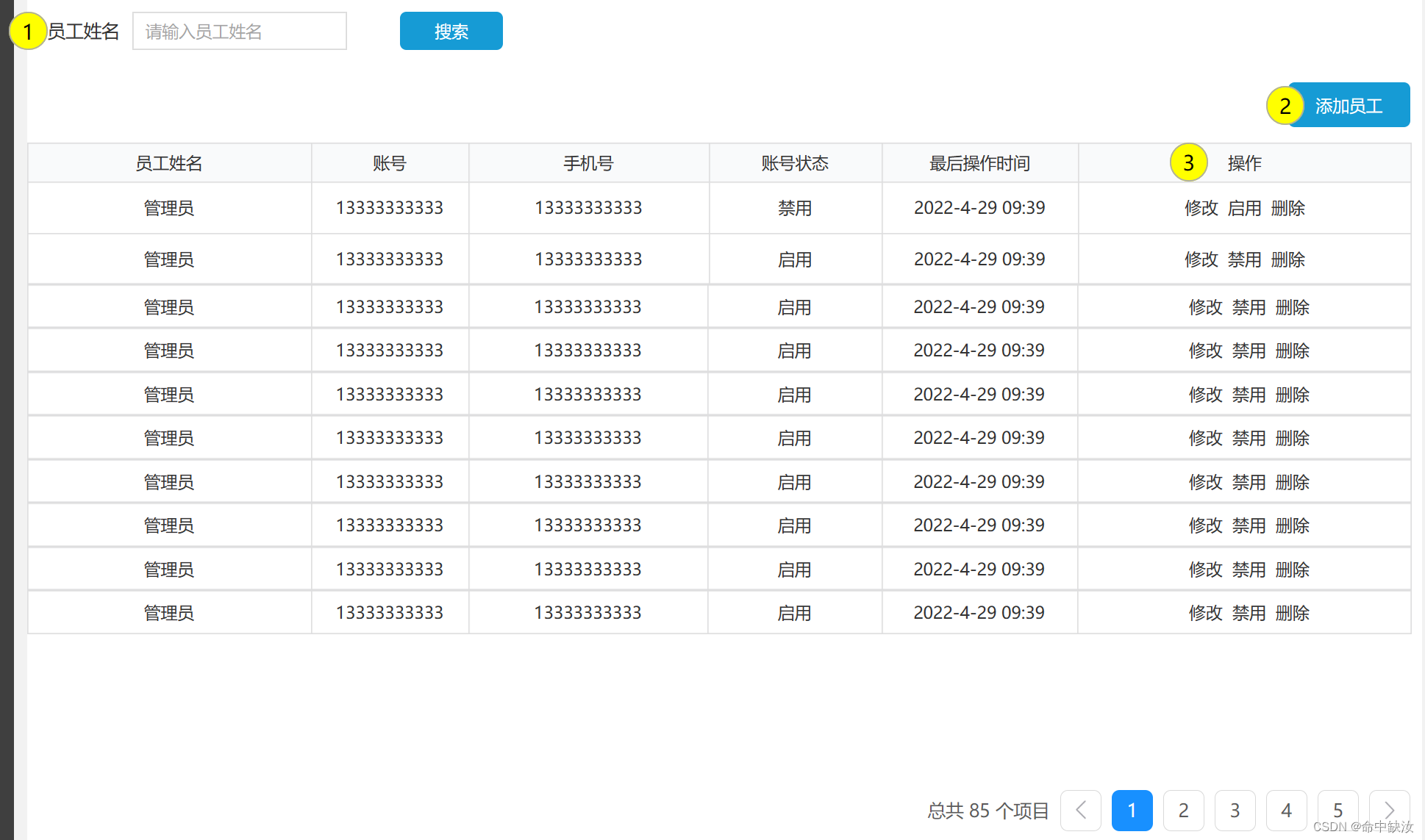The height and width of the screenshot is (840, 1425).
Task: Click the 最后操作时间 column header
Action: [x=979, y=163]
